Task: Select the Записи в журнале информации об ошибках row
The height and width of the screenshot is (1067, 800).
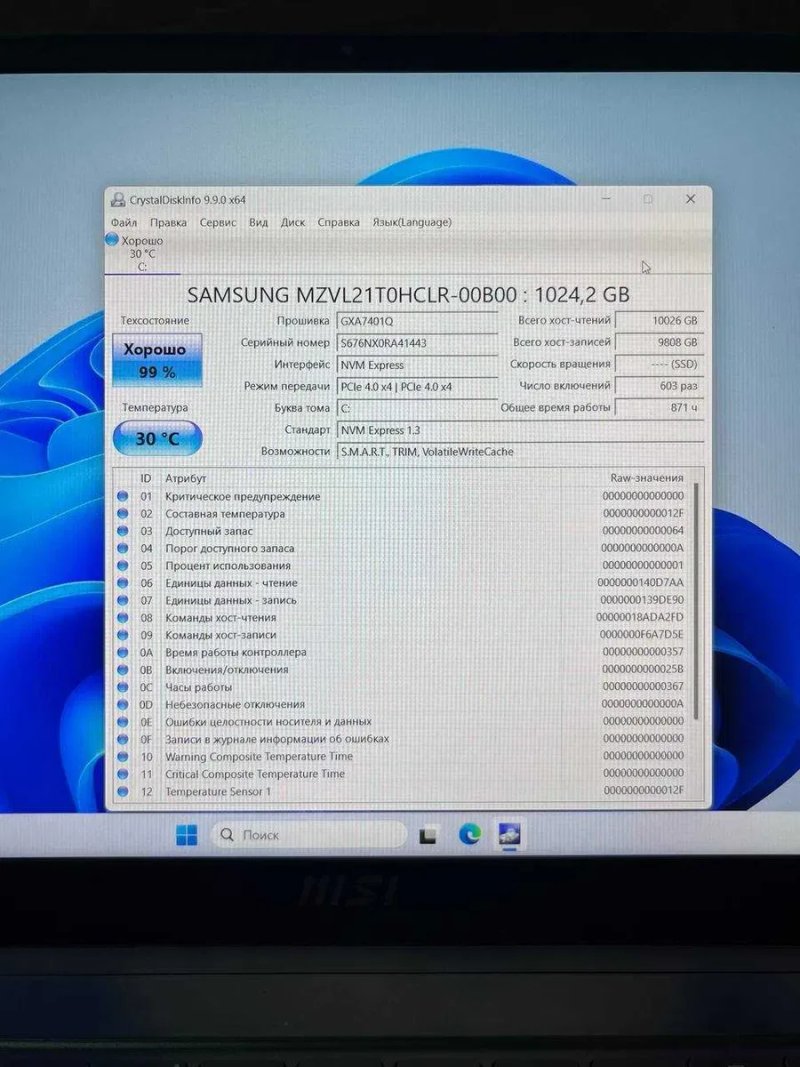Action: pyautogui.click(x=401, y=739)
